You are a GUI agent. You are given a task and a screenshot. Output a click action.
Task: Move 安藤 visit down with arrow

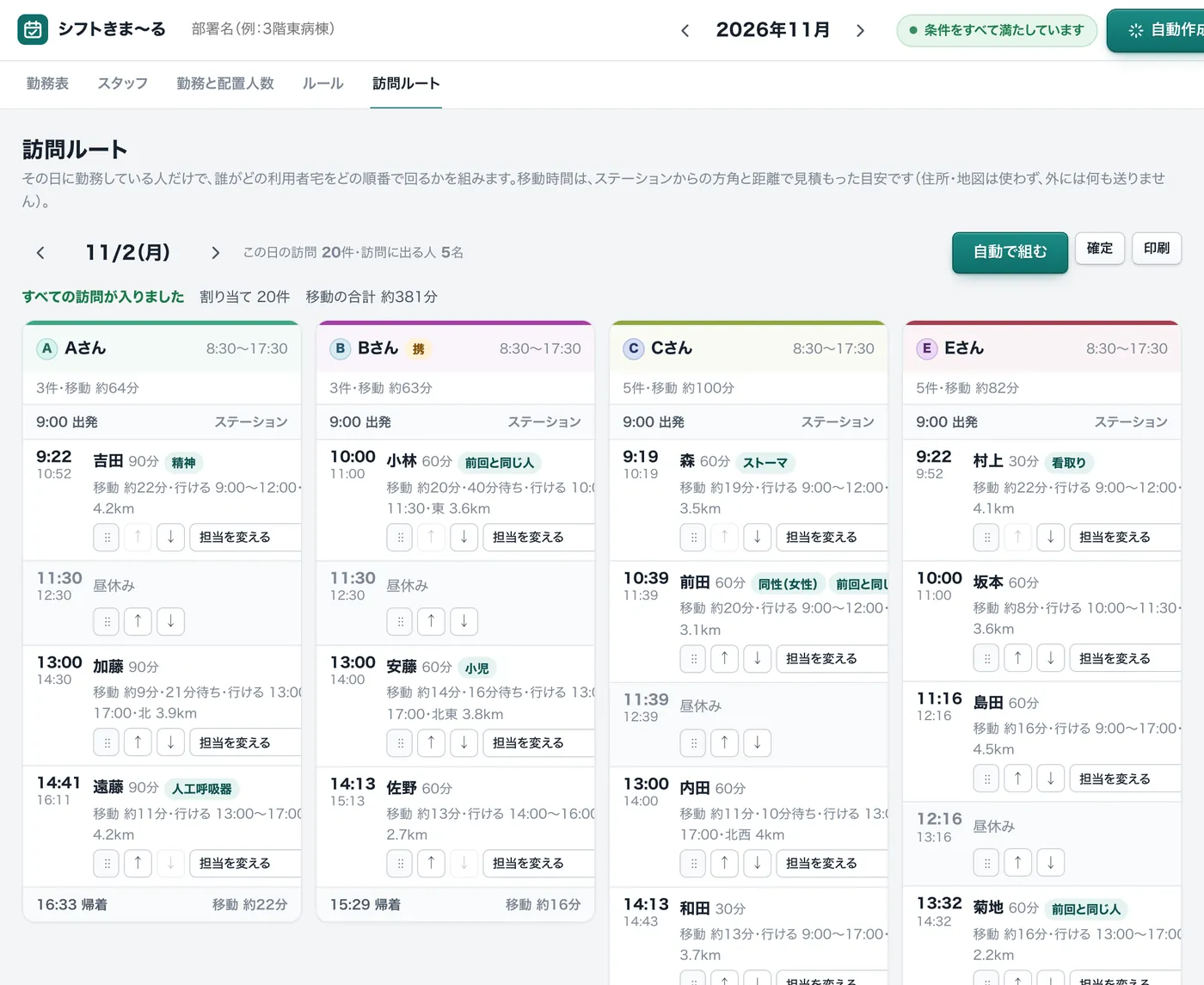[464, 742]
